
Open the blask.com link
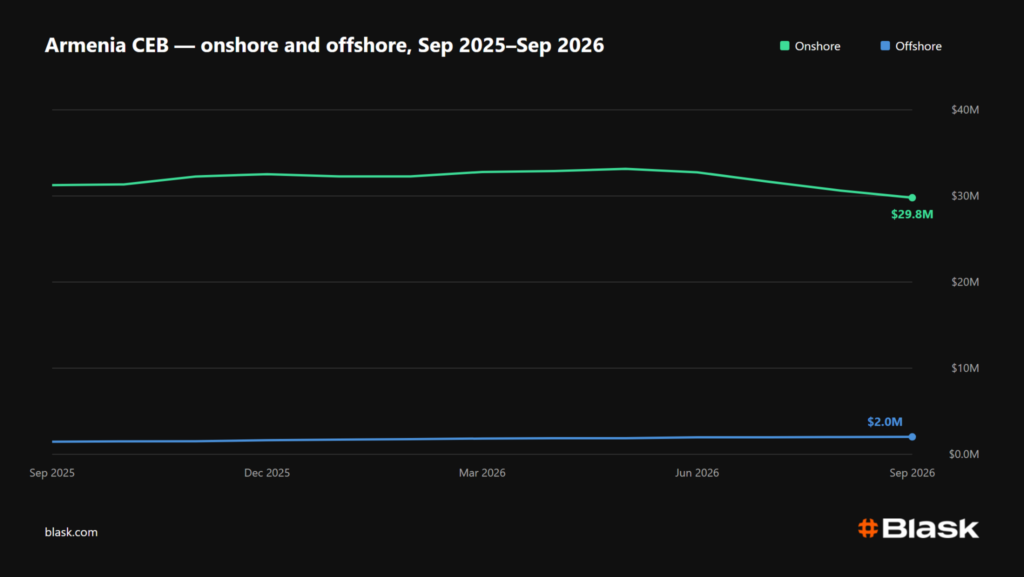pyautogui.click(x=71, y=532)
